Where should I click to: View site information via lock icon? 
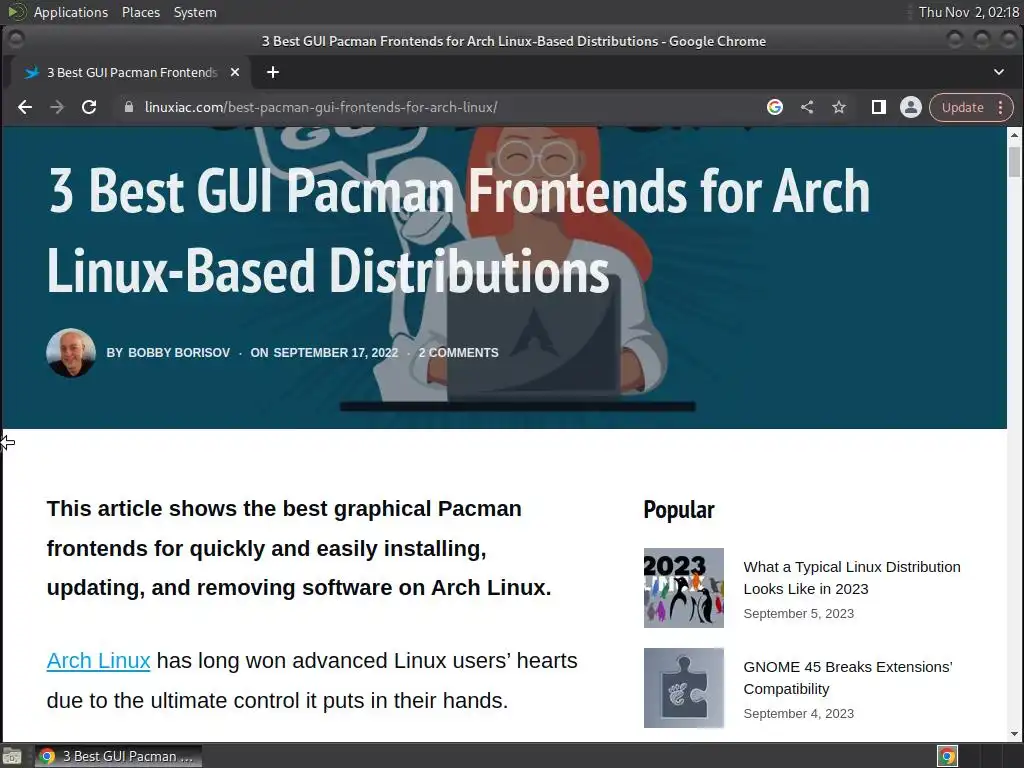pyautogui.click(x=129, y=107)
